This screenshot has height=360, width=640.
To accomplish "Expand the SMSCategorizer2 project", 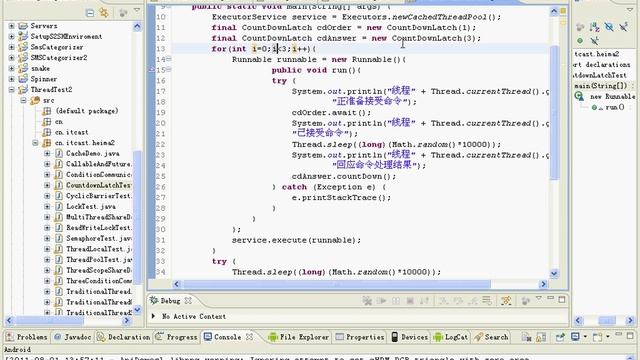I will pos(11,58).
